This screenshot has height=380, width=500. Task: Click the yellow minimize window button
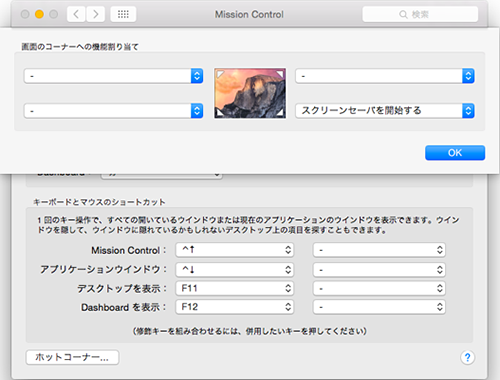coord(39,14)
